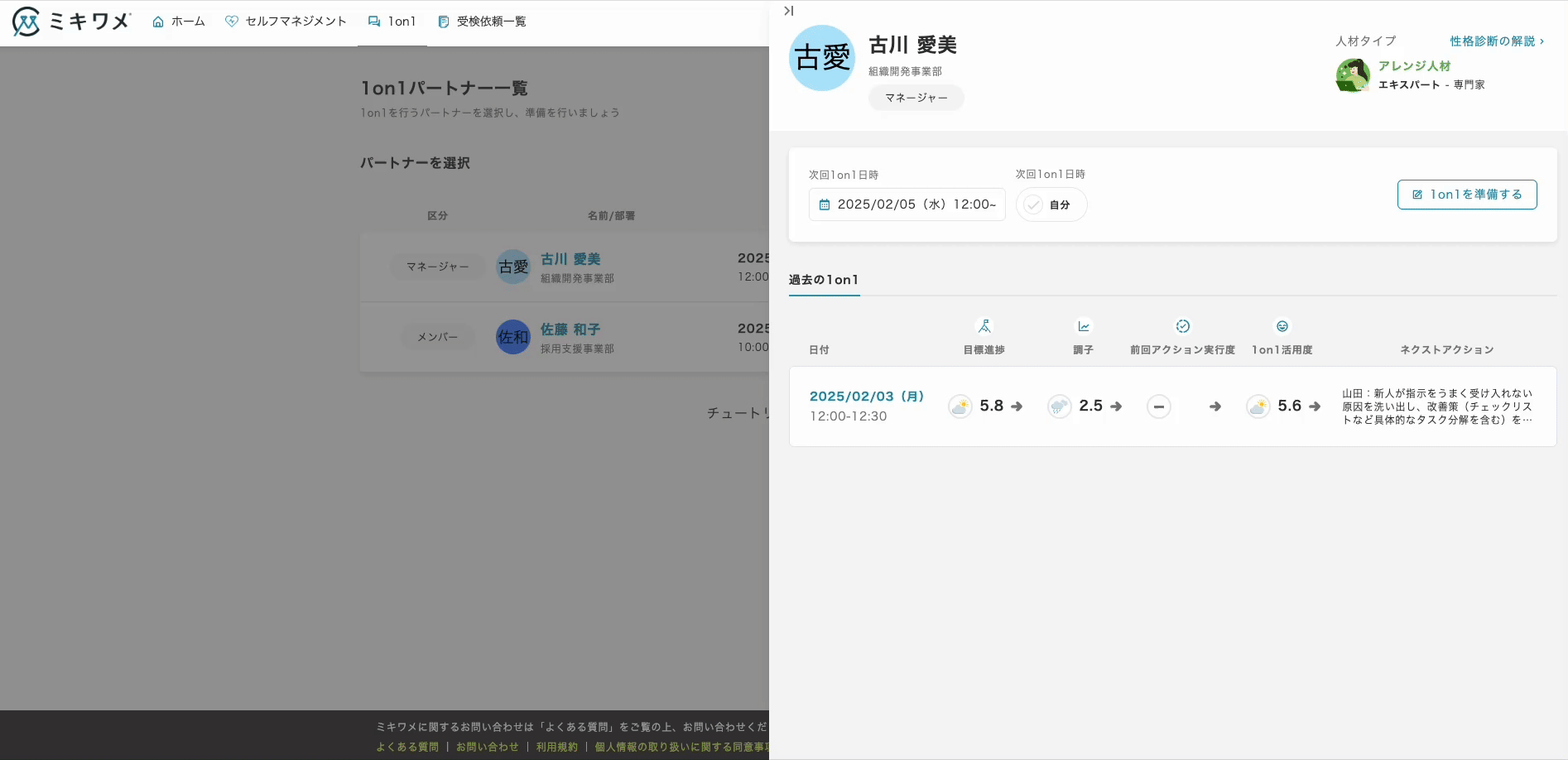
Task: Click the 1on1活用度 smiley icon
Action: coord(1282,326)
